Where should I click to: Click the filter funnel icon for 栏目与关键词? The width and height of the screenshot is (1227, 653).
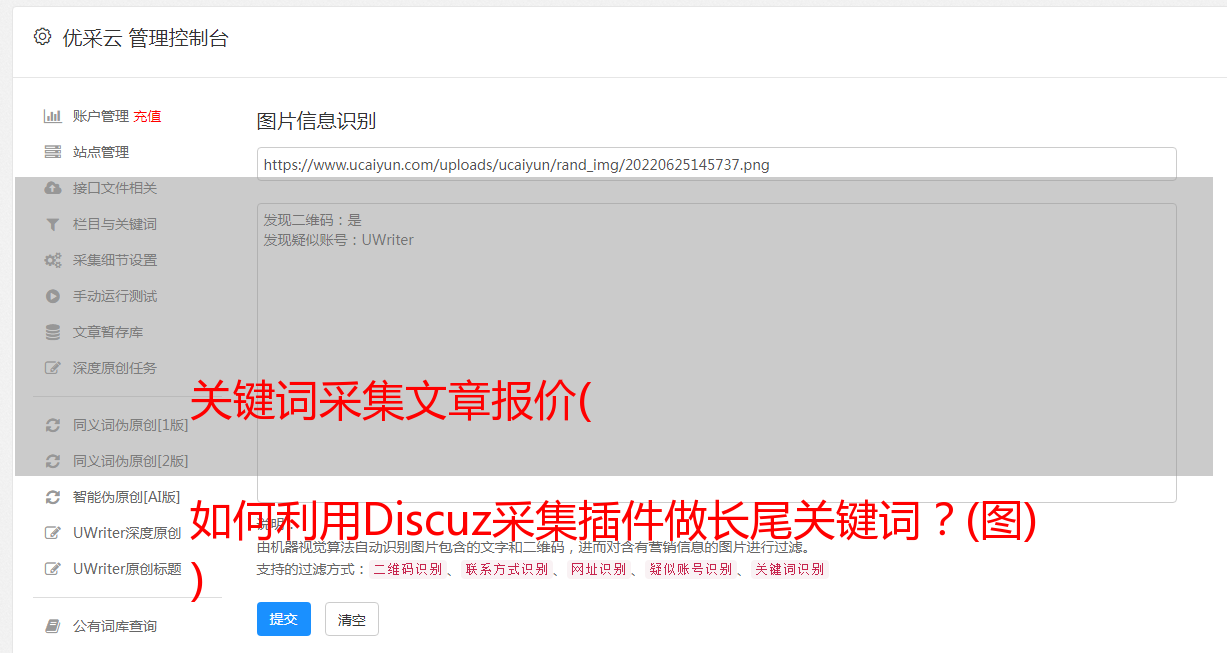click(x=53, y=224)
